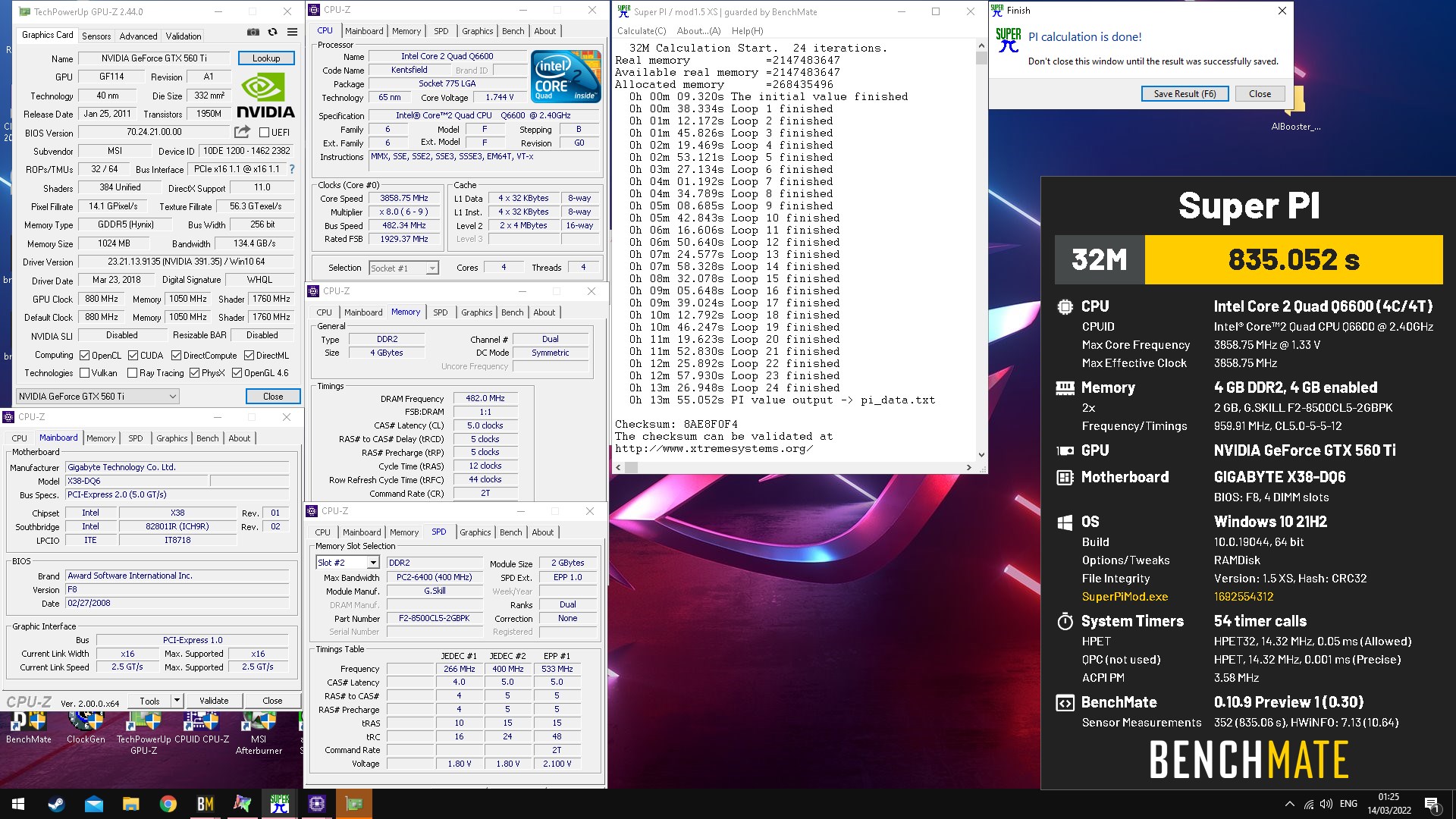Toggle the Vulkan checkbox
Screen dimensions: 1456x819
pos(85,373)
